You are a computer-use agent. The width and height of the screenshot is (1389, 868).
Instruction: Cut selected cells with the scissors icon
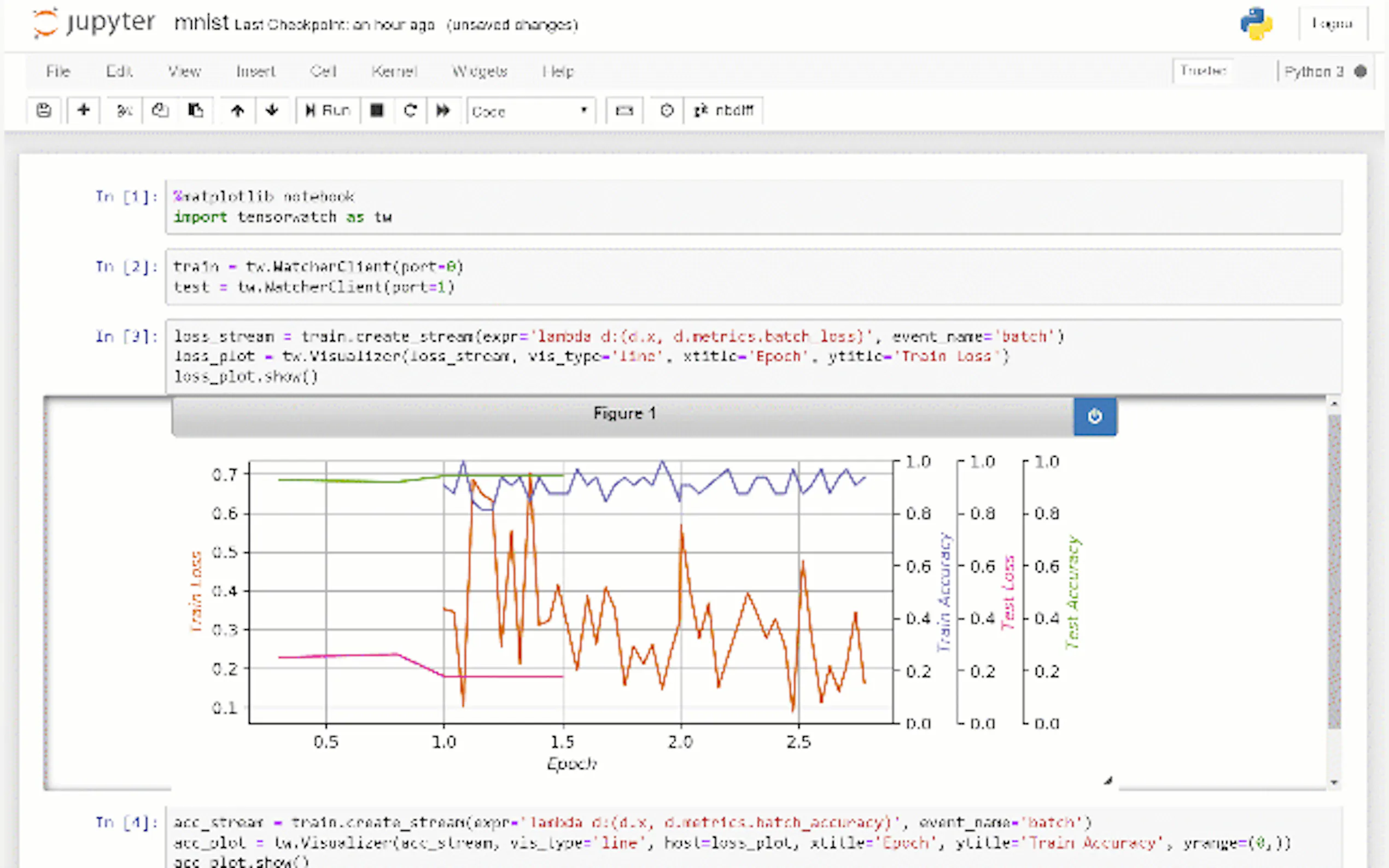click(124, 110)
